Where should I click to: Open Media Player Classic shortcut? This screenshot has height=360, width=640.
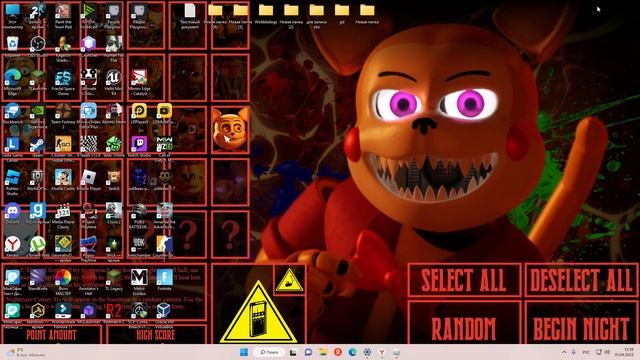coord(63,211)
